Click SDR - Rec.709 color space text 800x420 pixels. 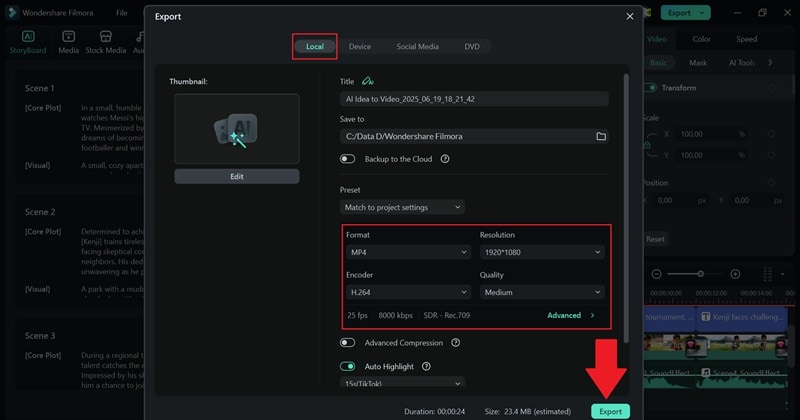tap(446, 315)
